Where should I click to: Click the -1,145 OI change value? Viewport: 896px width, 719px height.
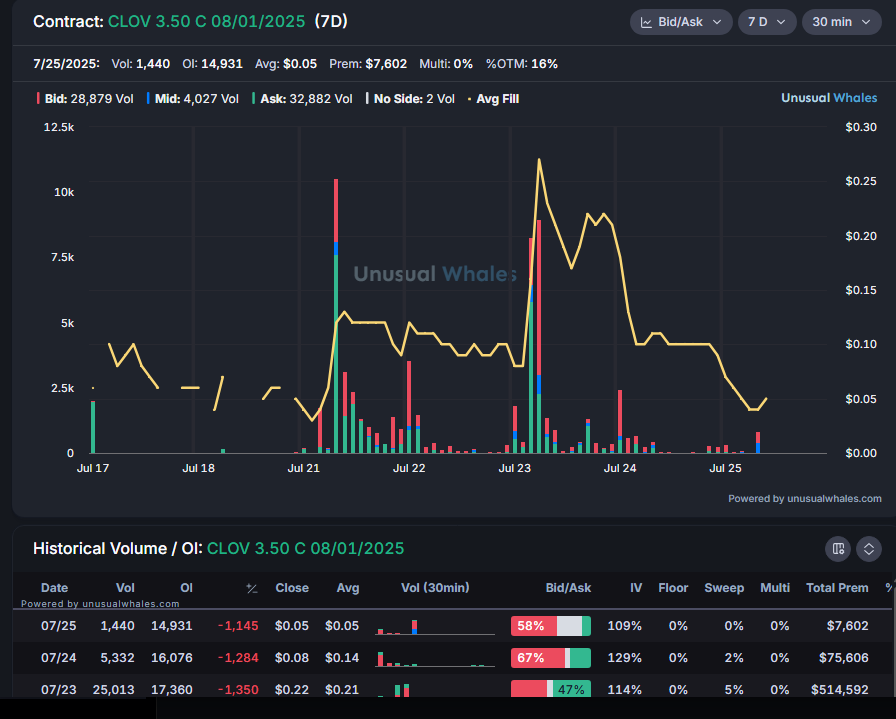point(238,626)
